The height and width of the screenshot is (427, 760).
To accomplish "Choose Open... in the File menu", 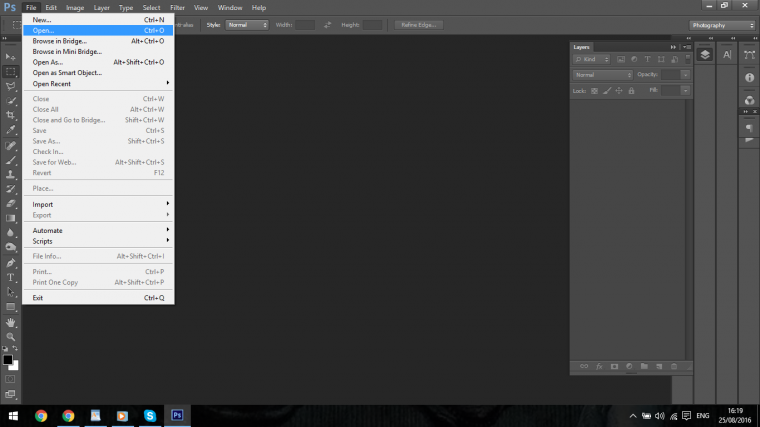I will click(98, 31).
